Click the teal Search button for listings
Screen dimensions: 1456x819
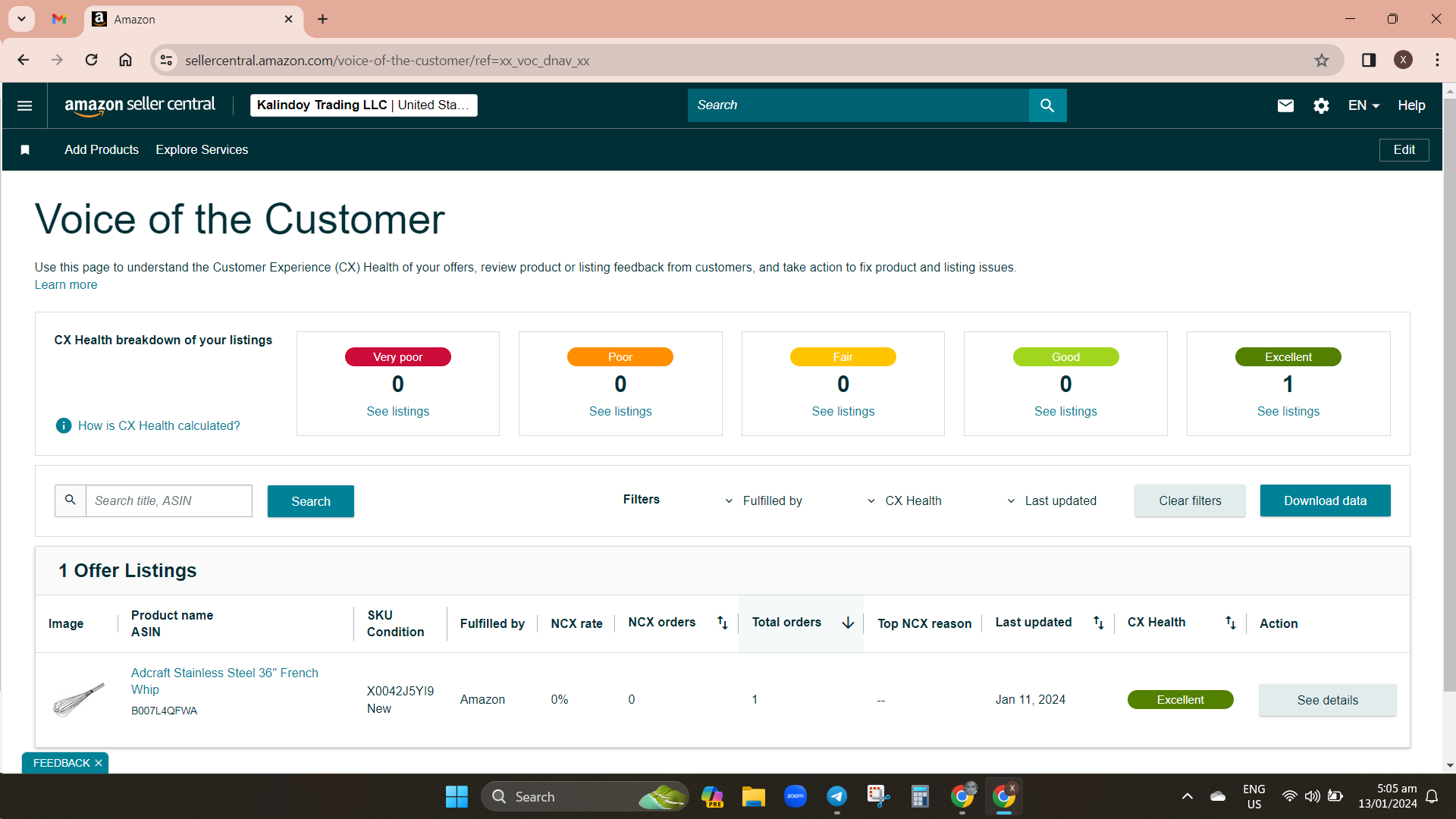pos(311,501)
